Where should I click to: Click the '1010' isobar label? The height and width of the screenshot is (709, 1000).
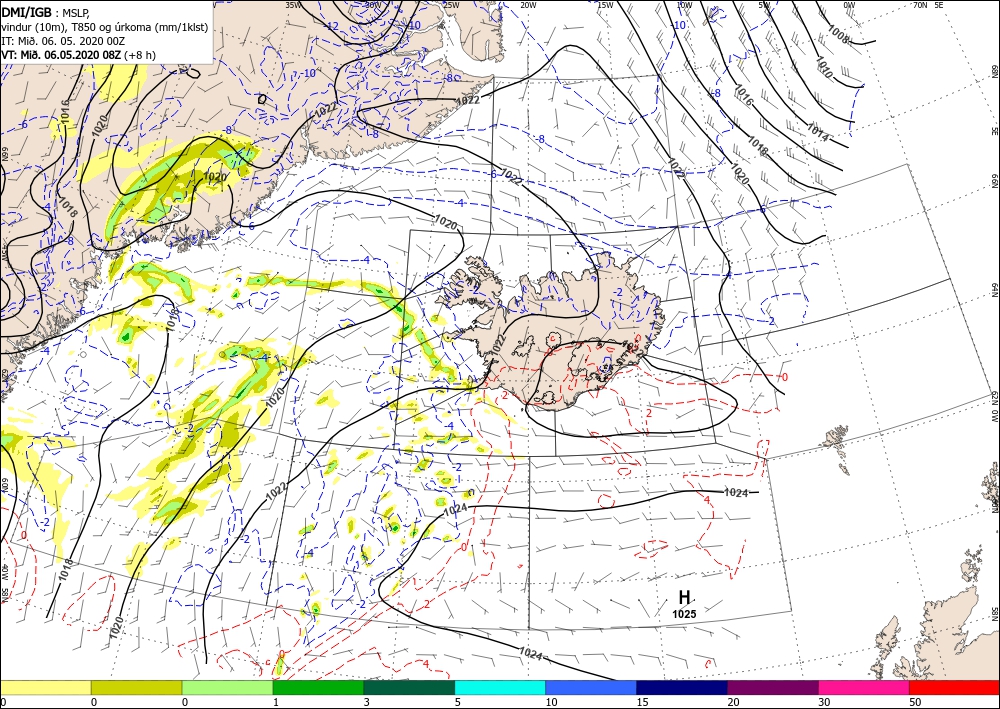[x=823, y=66]
